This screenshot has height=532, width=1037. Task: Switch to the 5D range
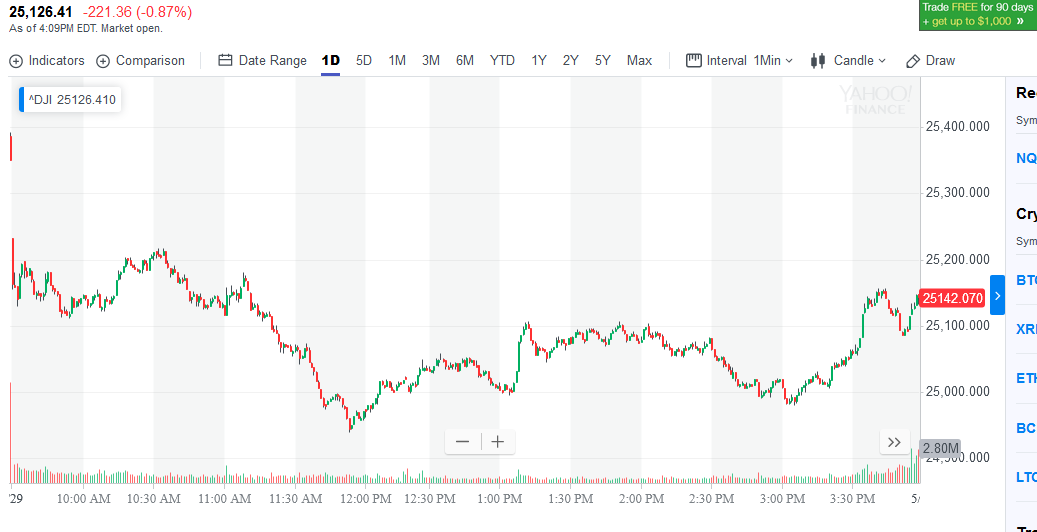click(x=364, y=61)
